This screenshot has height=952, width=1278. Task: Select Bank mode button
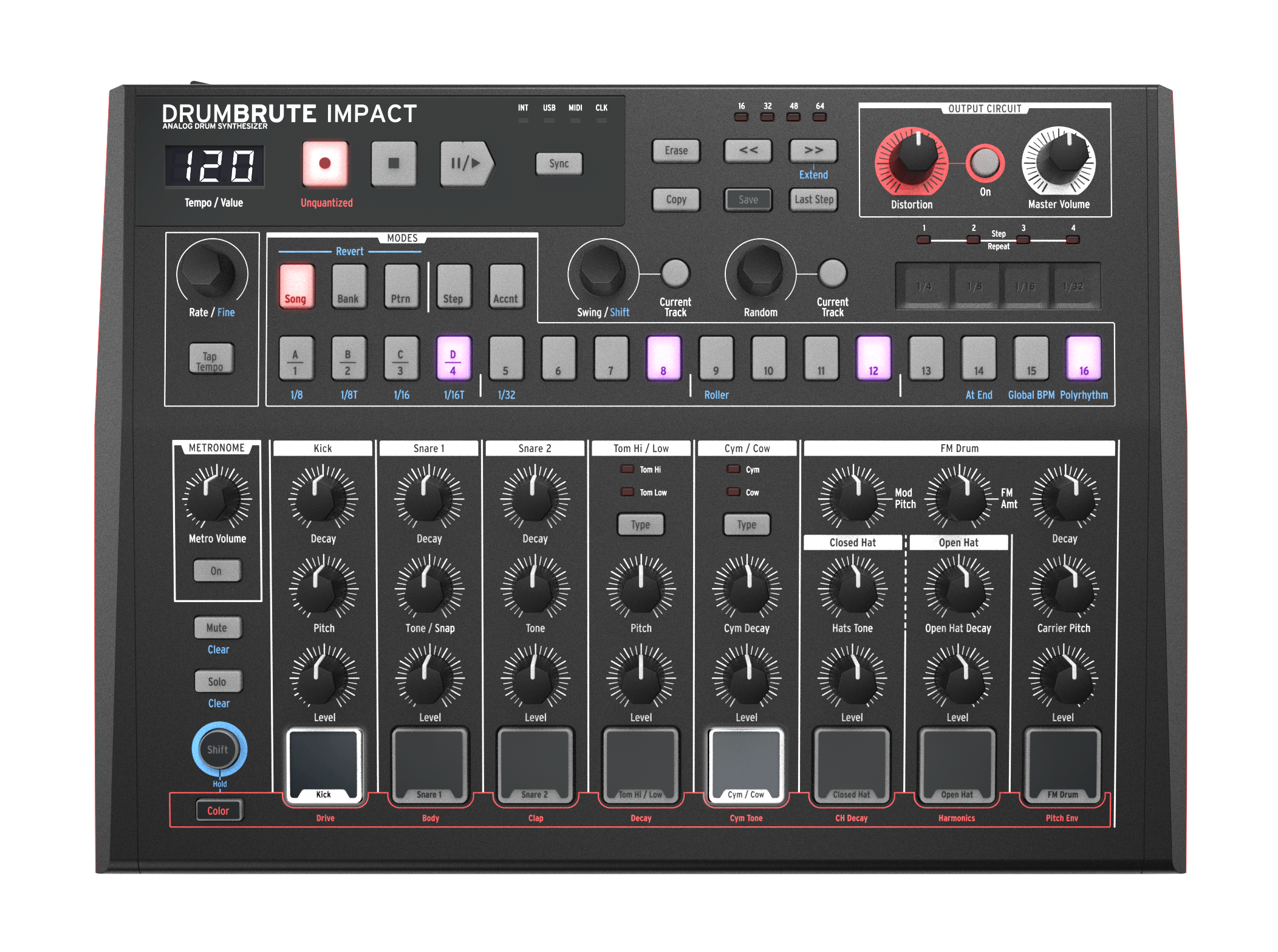coord(349,286)
